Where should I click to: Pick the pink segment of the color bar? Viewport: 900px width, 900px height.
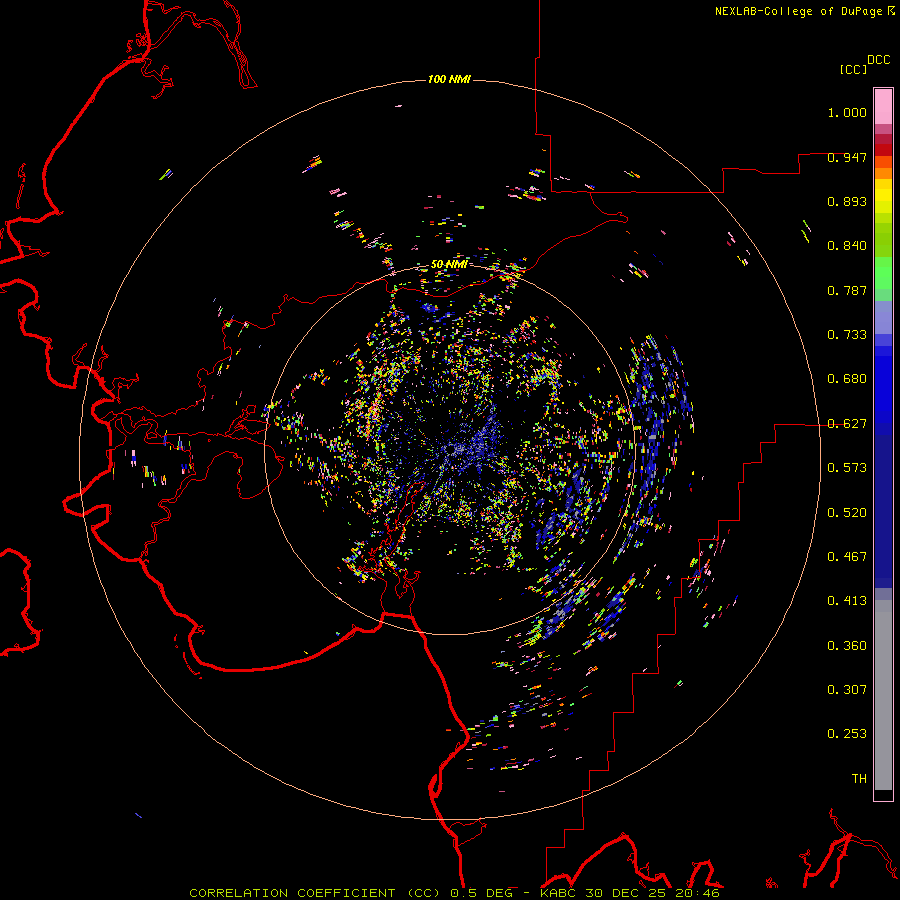pyautogui.click(x=883, y=106)
